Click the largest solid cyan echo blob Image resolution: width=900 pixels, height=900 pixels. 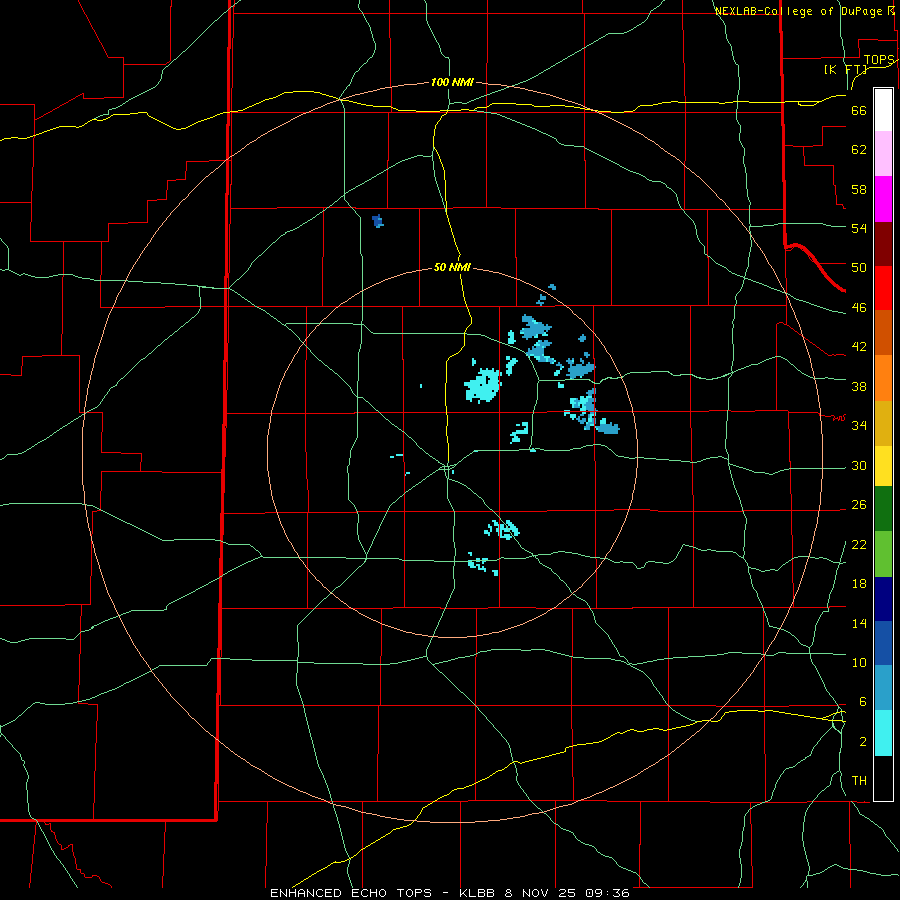[x=483, y=385]
